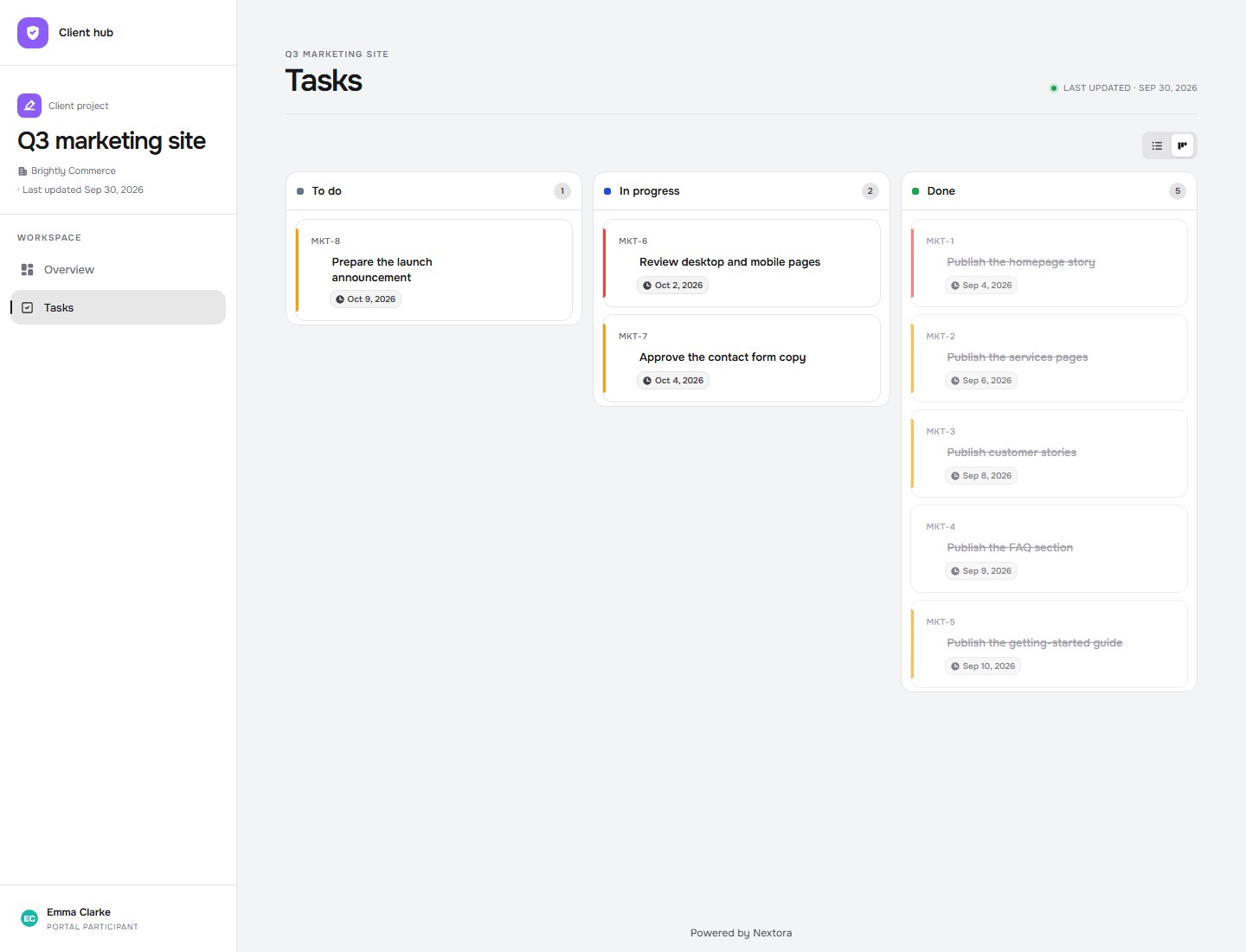Click the Brightly Commerce client name
Viewport: 1246px width, 952px height.
(74, 171)
